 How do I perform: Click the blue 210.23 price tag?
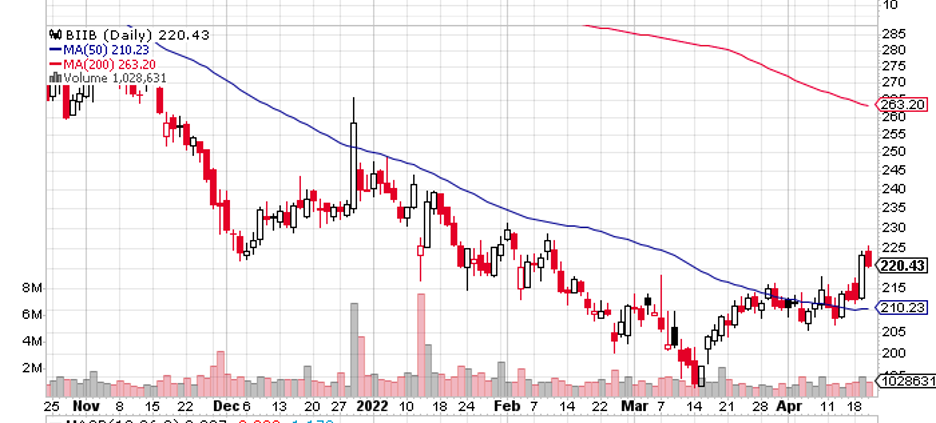(x=903, y=308)
